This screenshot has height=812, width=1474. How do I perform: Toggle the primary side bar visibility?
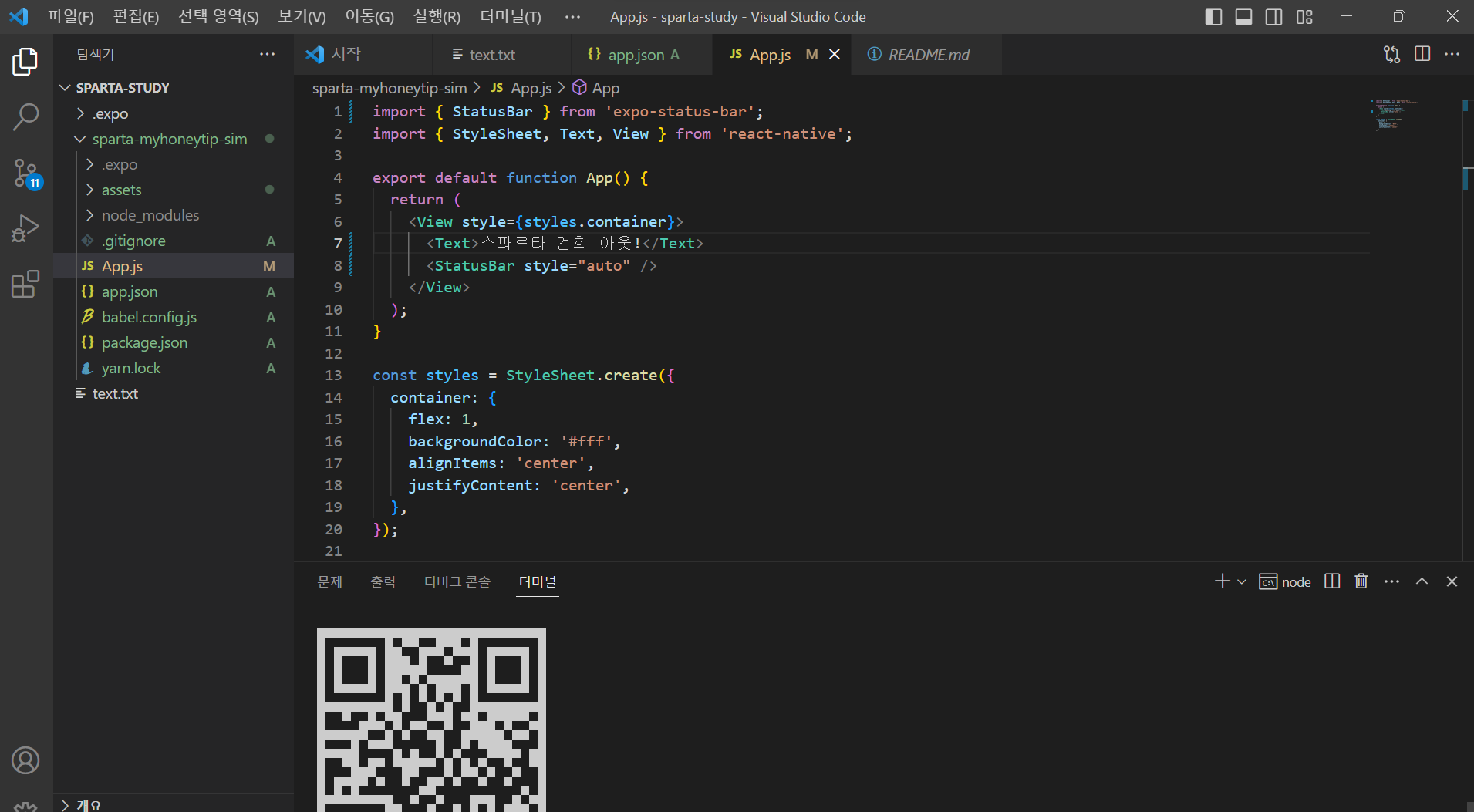click(x=1213, y=17)
